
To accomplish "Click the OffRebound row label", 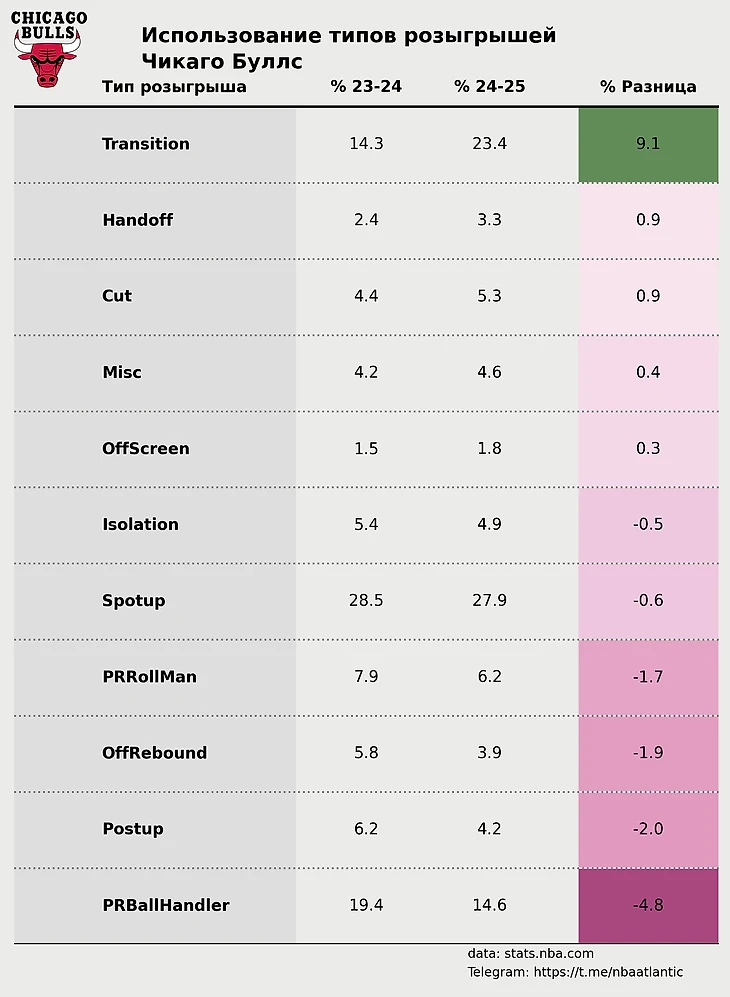I will coord(154,753).
